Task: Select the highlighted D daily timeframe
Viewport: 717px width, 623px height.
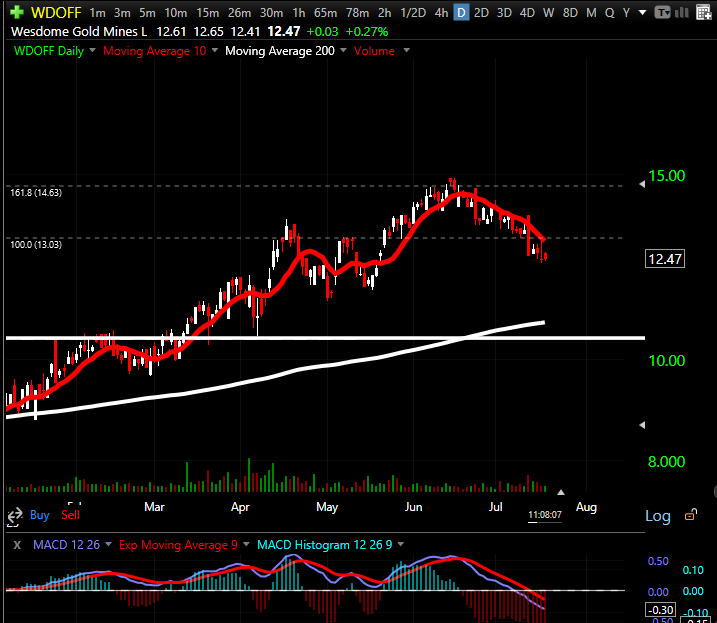Action: pyautogui.click(x=461, y=13)
